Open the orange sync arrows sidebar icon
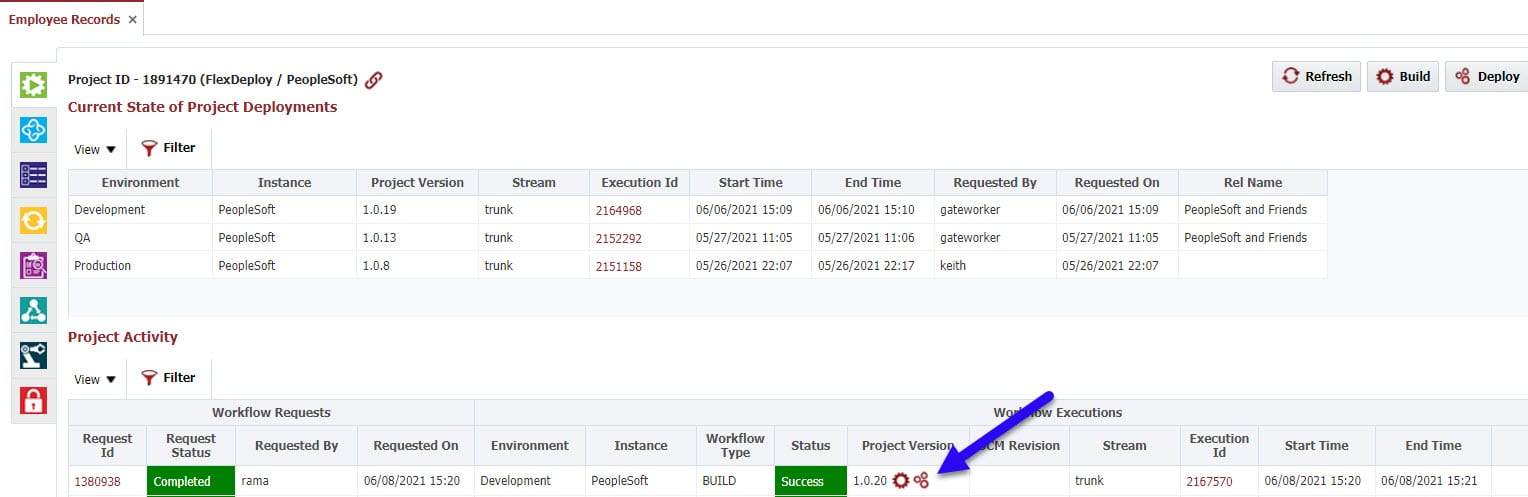 pos(34,220)
